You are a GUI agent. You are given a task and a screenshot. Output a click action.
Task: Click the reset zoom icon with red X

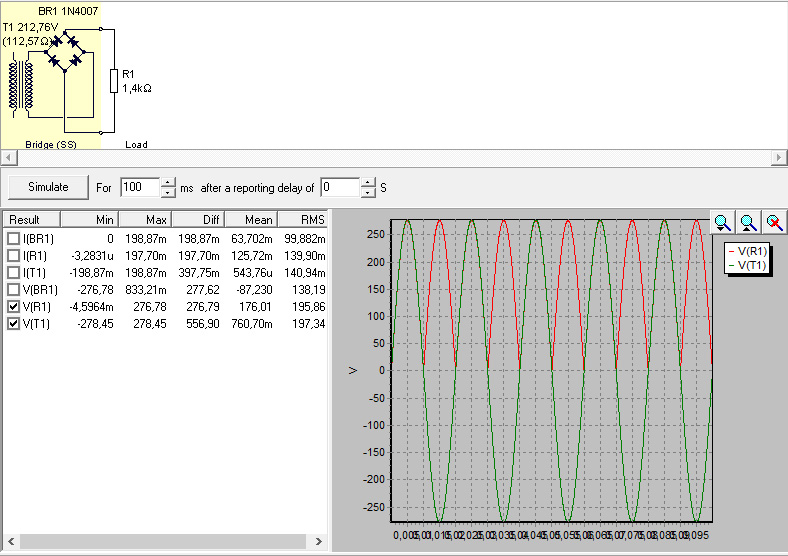click(x=773, y=223)
